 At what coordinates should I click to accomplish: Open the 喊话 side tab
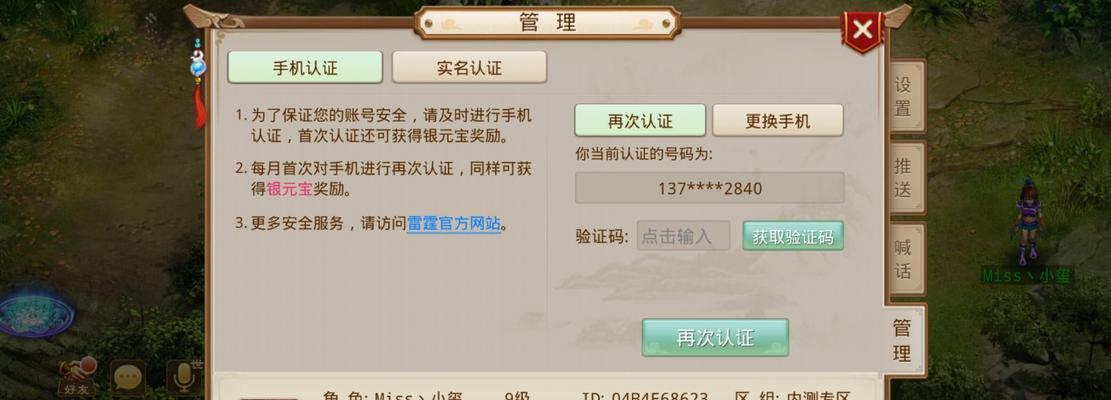click(x=905, y=259)
